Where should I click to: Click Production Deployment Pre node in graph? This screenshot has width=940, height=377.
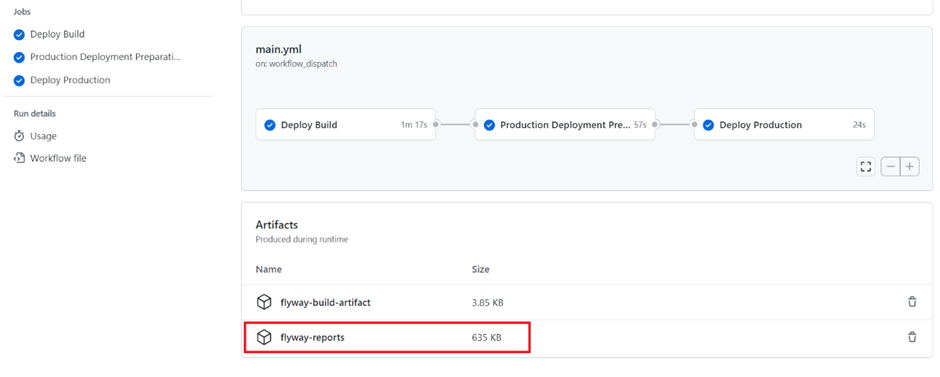[x=565, y=125]
